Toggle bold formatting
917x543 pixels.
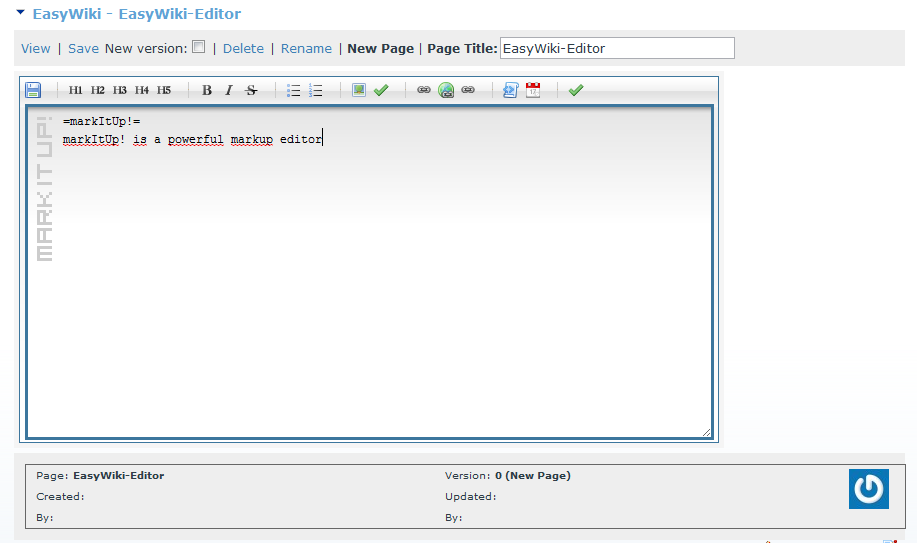click(x=207, y=90)
